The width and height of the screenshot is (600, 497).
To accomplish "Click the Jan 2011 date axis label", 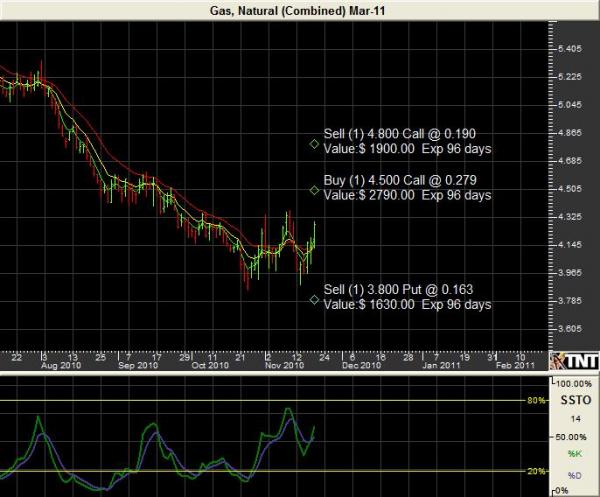I will 441,365.
